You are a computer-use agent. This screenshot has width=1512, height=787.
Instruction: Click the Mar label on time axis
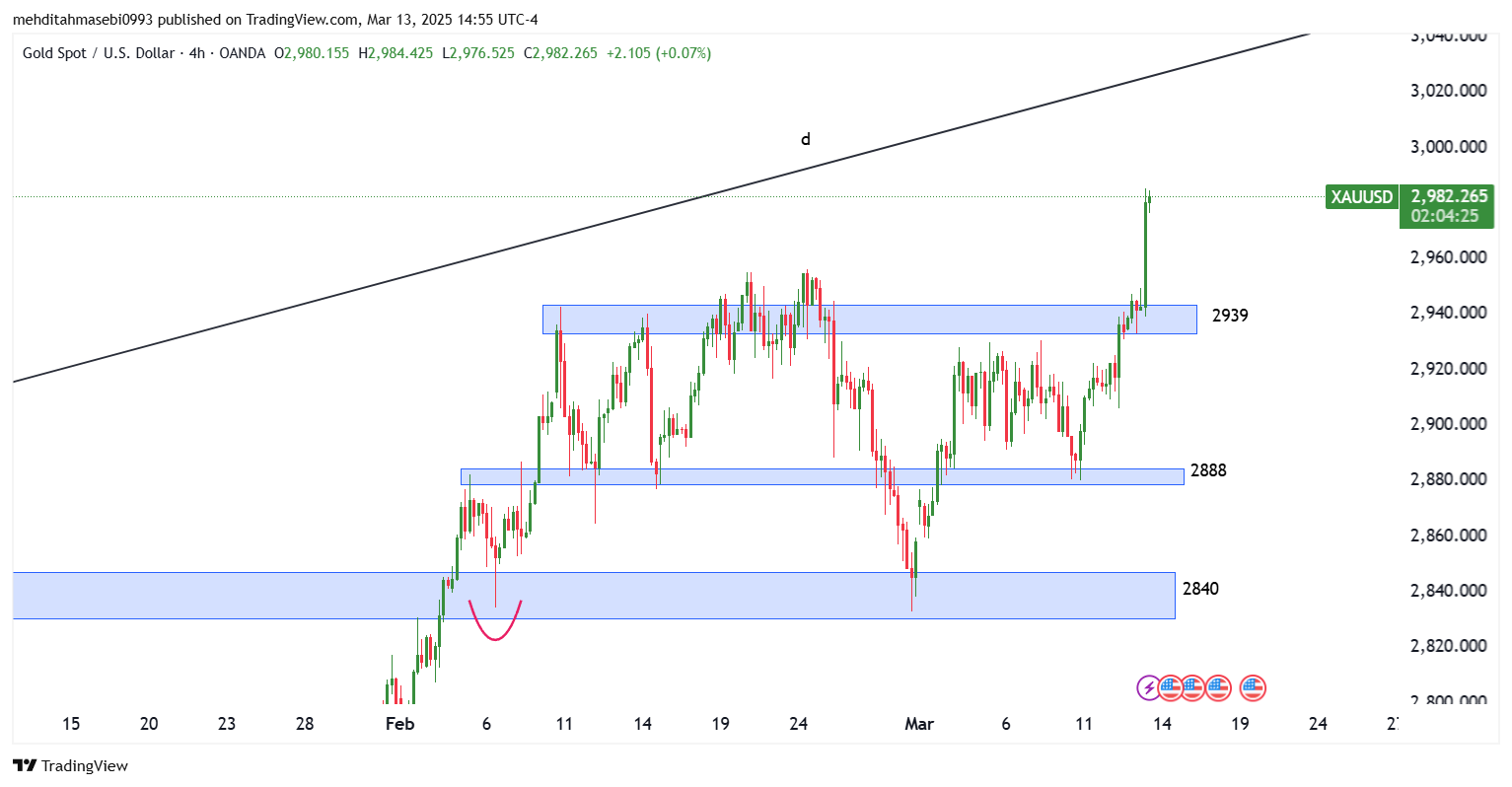tap(919, 724)
